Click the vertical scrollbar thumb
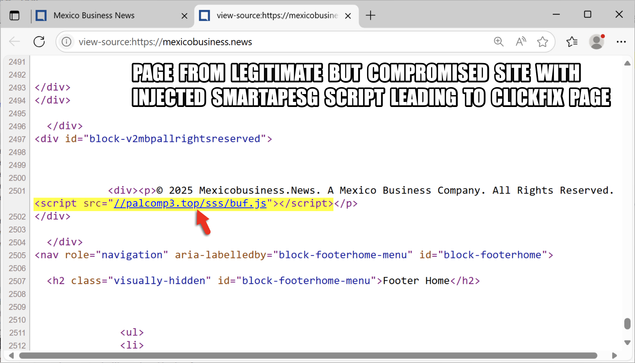 tap(627, 324)
